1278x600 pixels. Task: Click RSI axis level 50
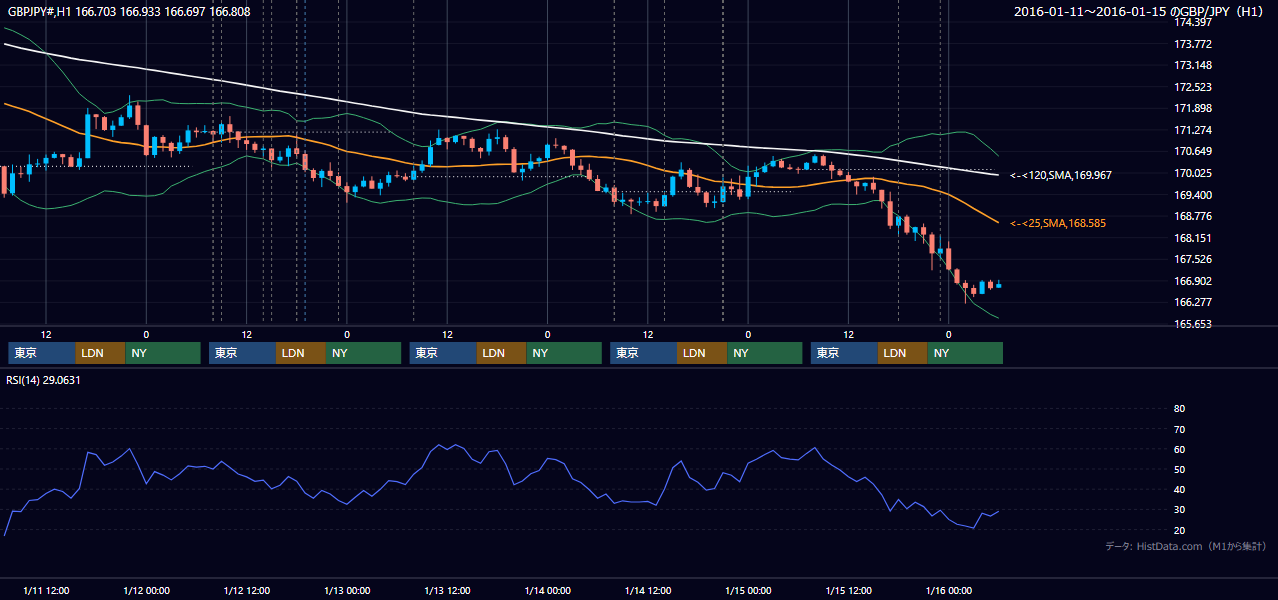[x=1179, y=469]
